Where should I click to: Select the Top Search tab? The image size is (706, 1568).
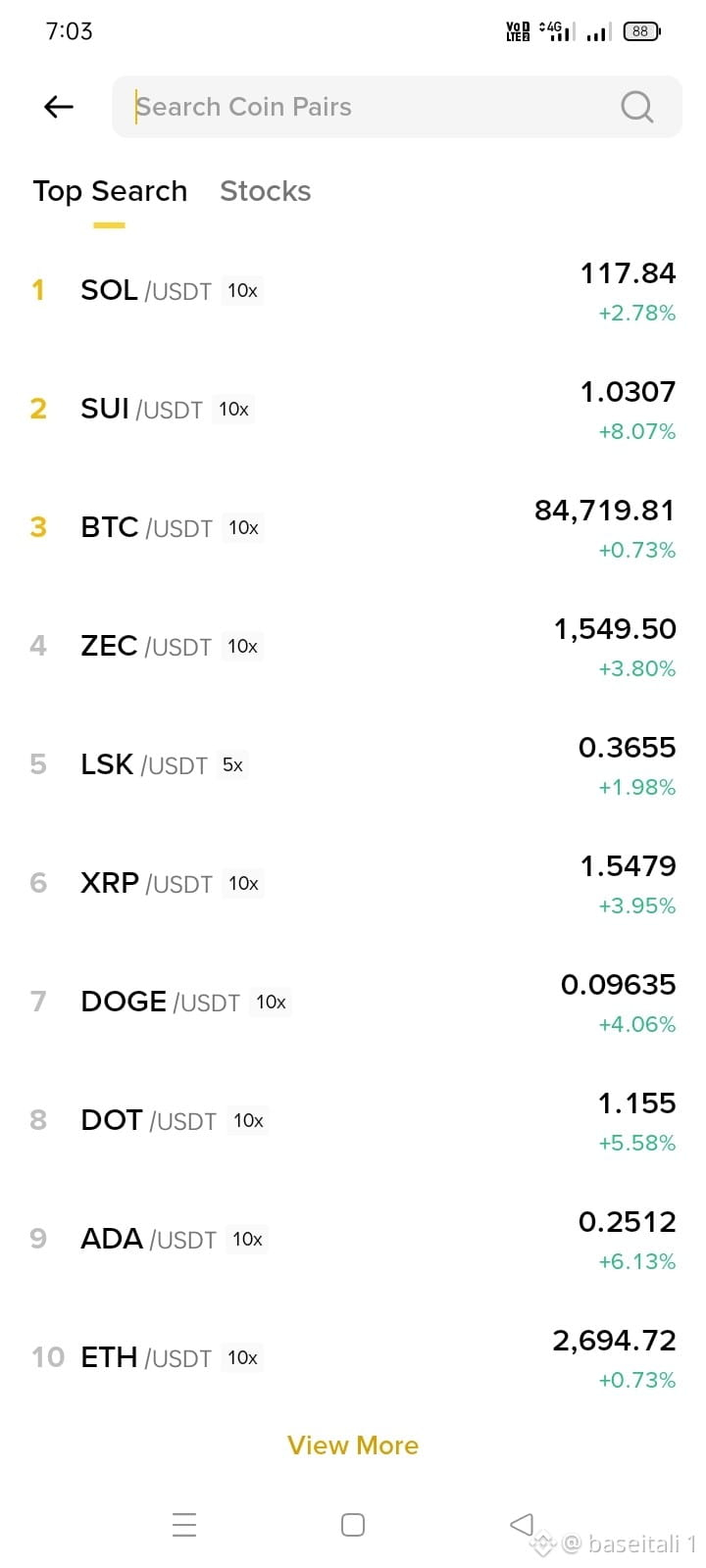(x=110, y=191)
